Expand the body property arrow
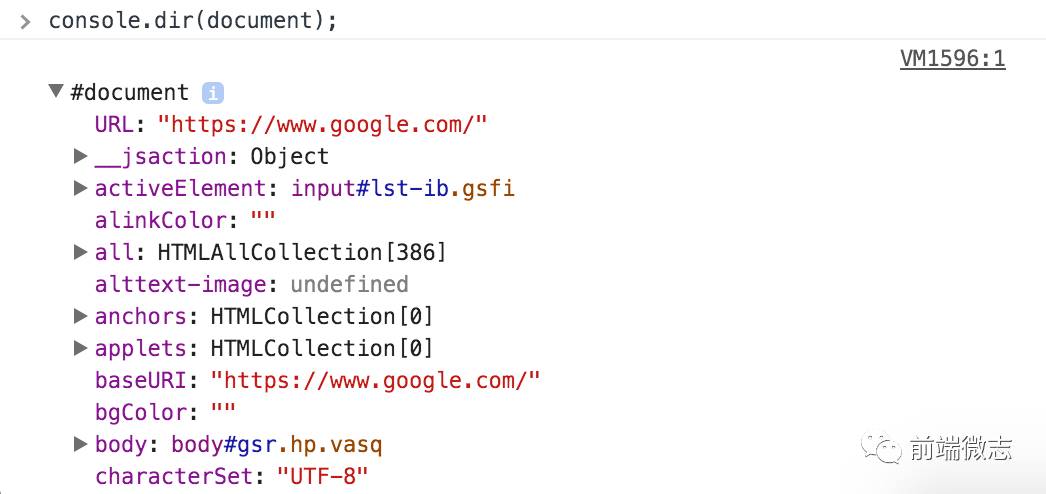The image size is (1046, 494). tap(81, 444)
